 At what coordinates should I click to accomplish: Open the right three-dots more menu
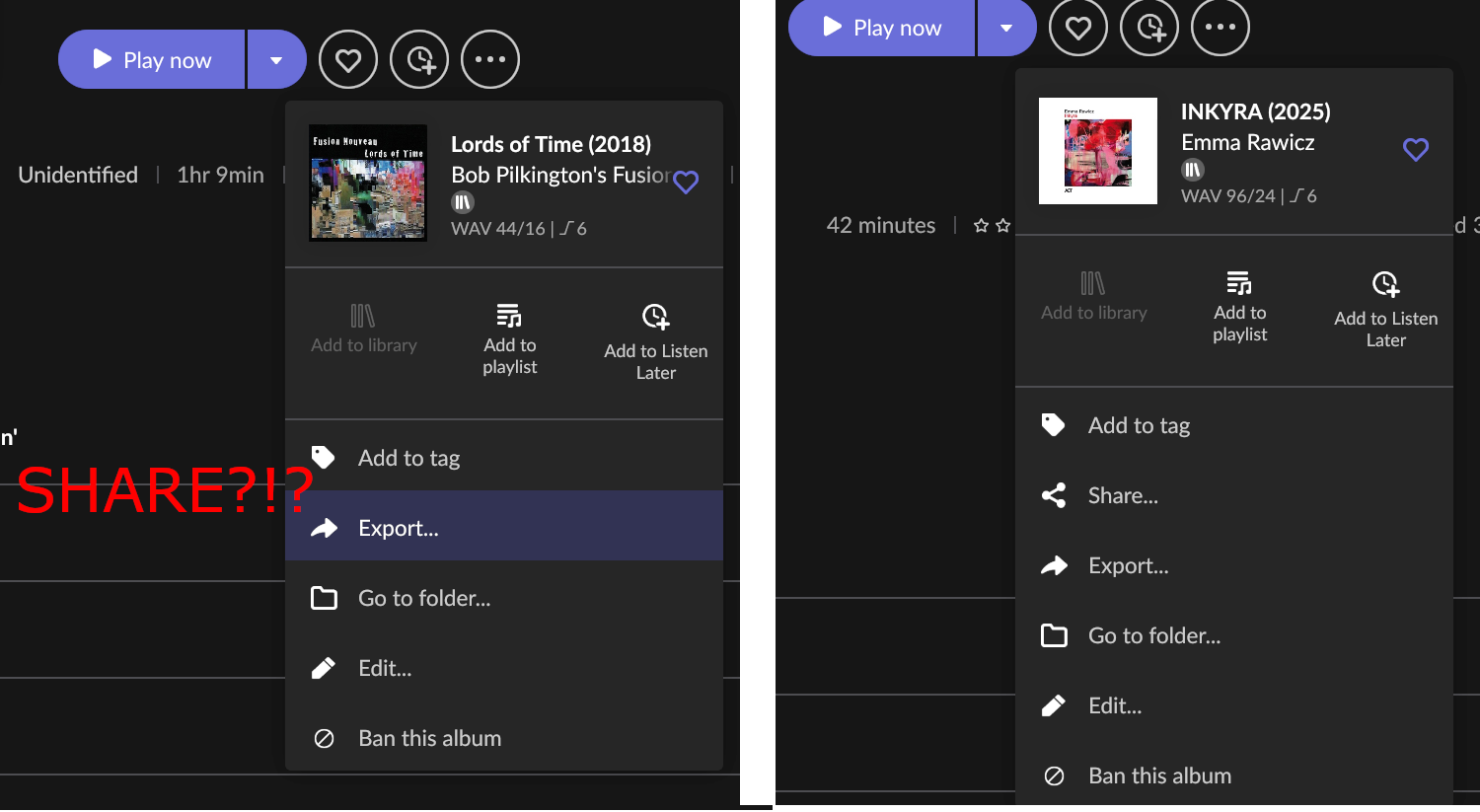click(1221, 28)
